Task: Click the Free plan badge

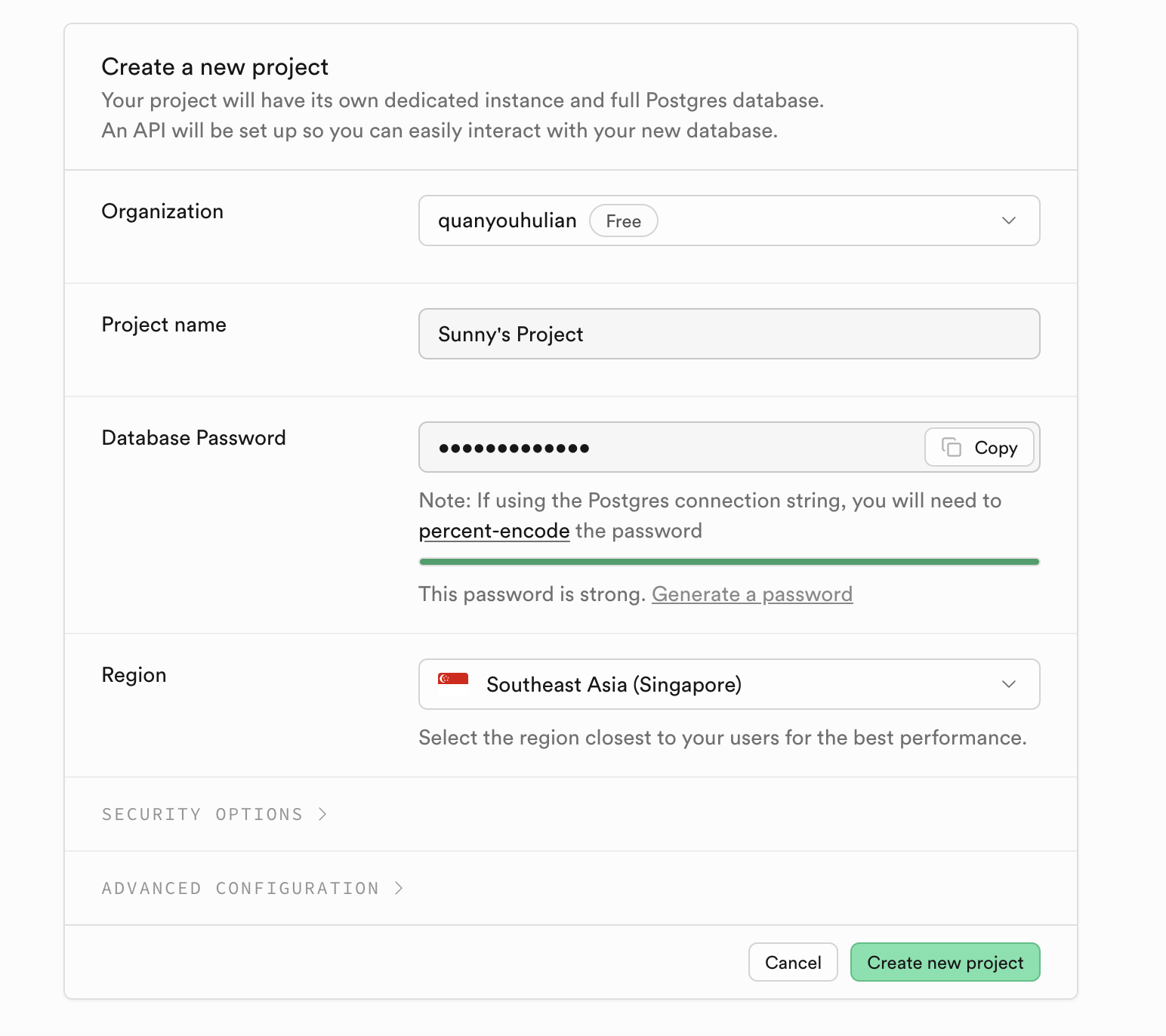Action: click(x=623, y=221)
